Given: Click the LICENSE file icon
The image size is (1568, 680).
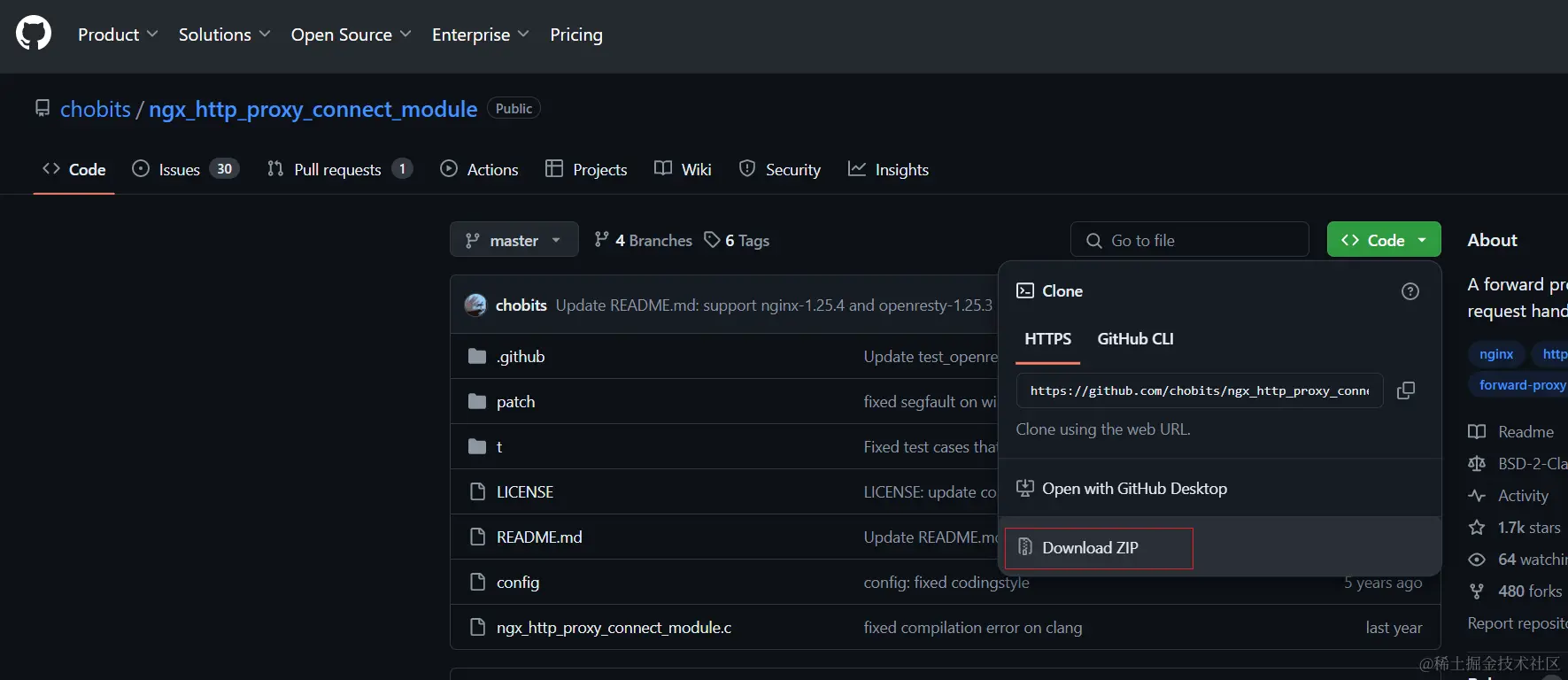Looking at the screenshot, I should (477, 491).
